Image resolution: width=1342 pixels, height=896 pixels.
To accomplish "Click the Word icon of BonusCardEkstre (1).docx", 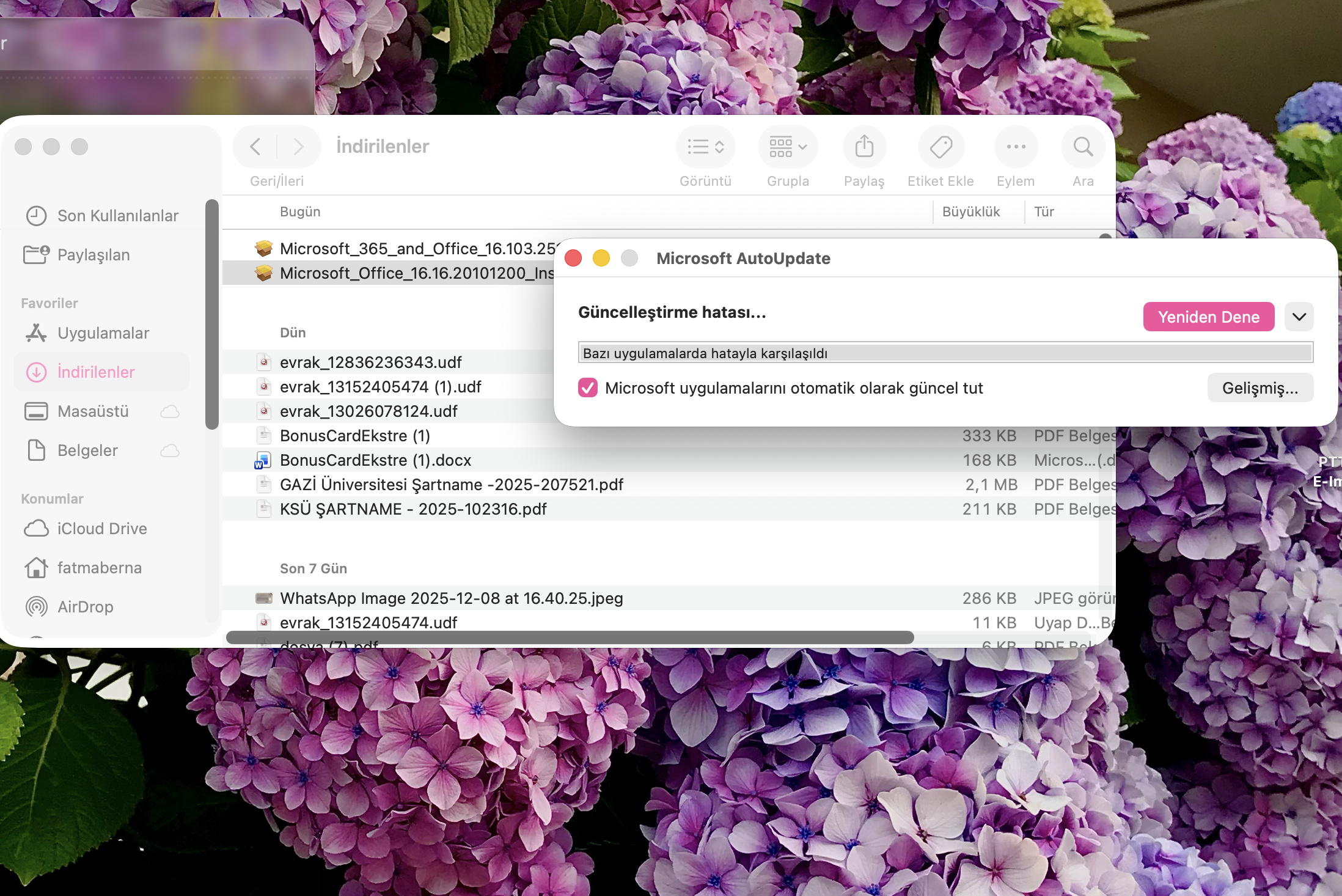I will tap(263, 460).
